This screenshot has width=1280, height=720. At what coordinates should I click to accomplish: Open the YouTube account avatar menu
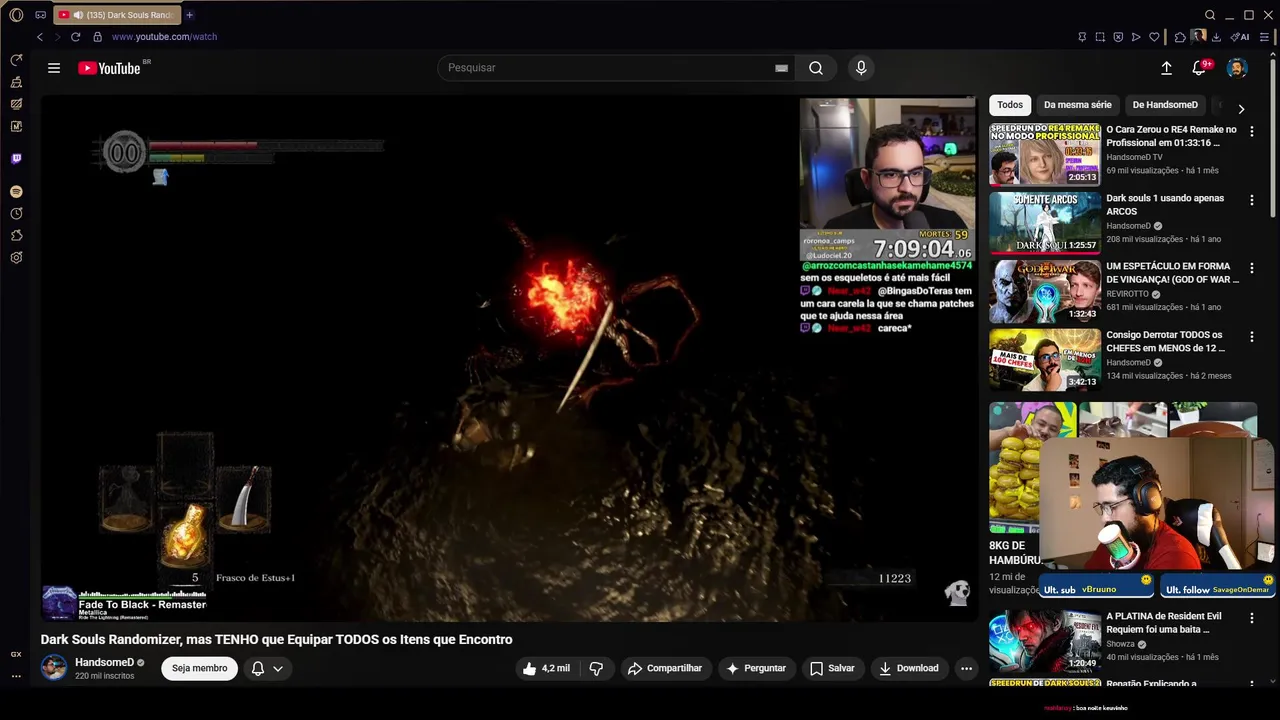[1237, 68]
